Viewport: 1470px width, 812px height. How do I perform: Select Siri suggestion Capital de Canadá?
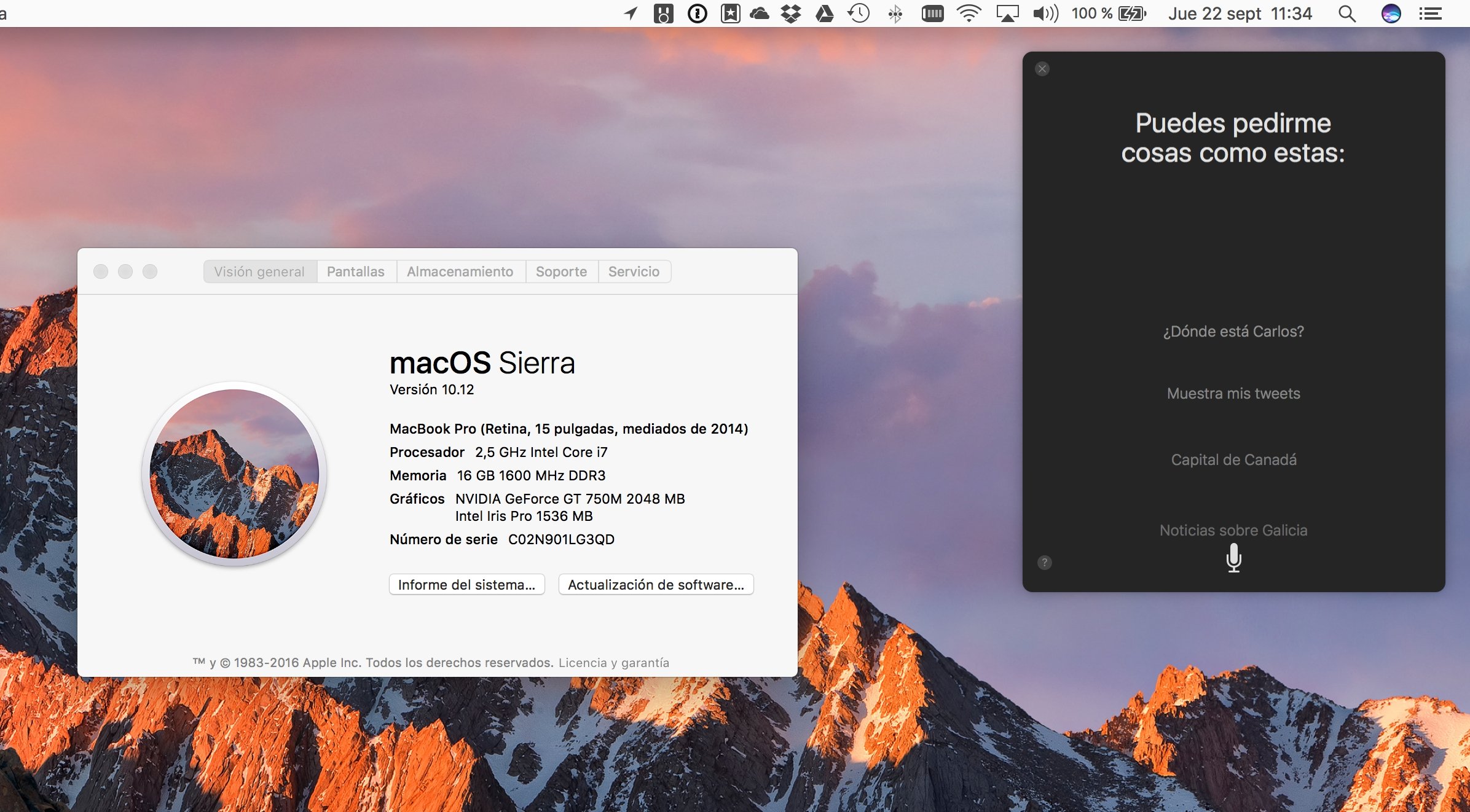point(1234,460)
